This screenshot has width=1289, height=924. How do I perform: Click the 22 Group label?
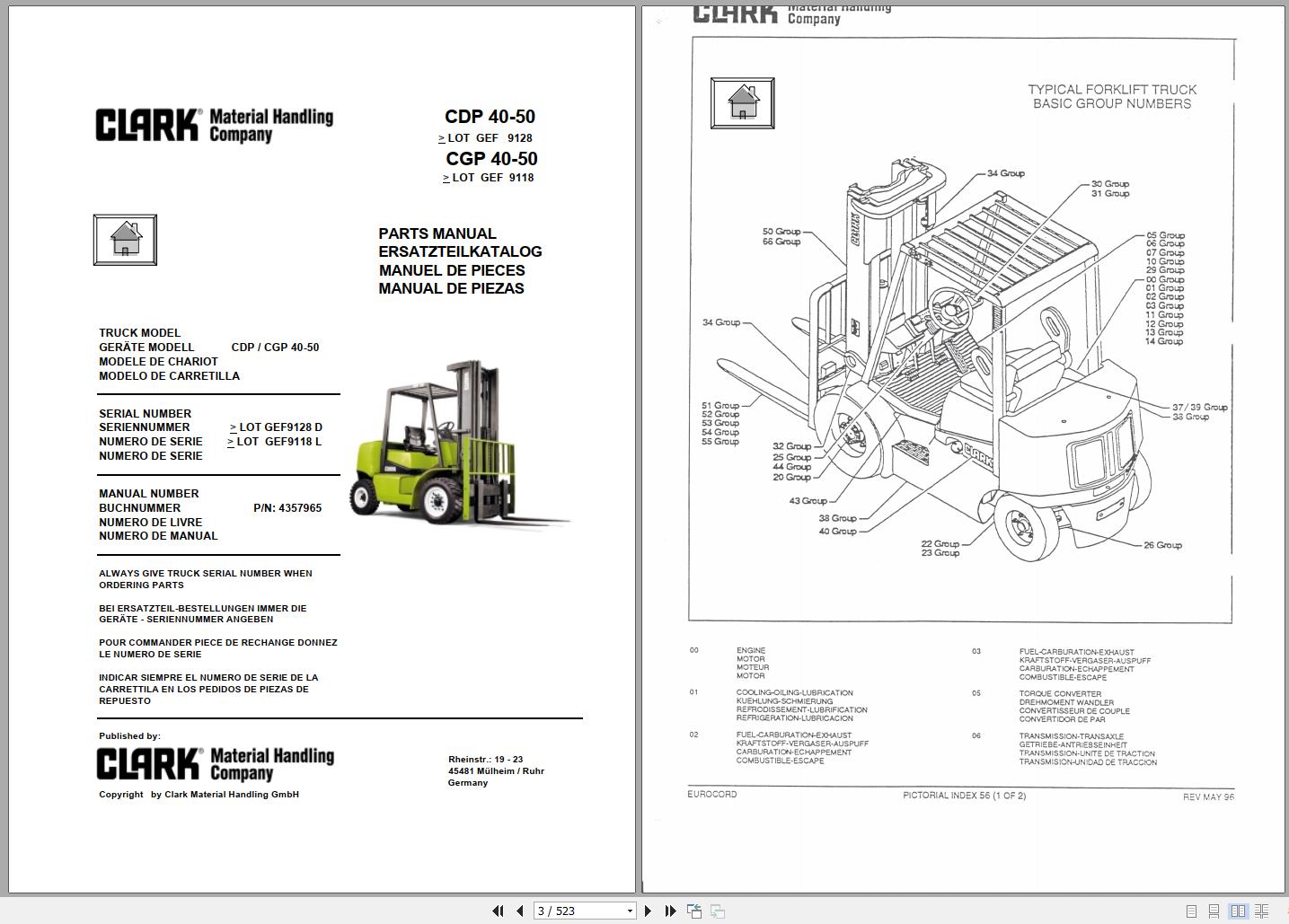(940, 544)
